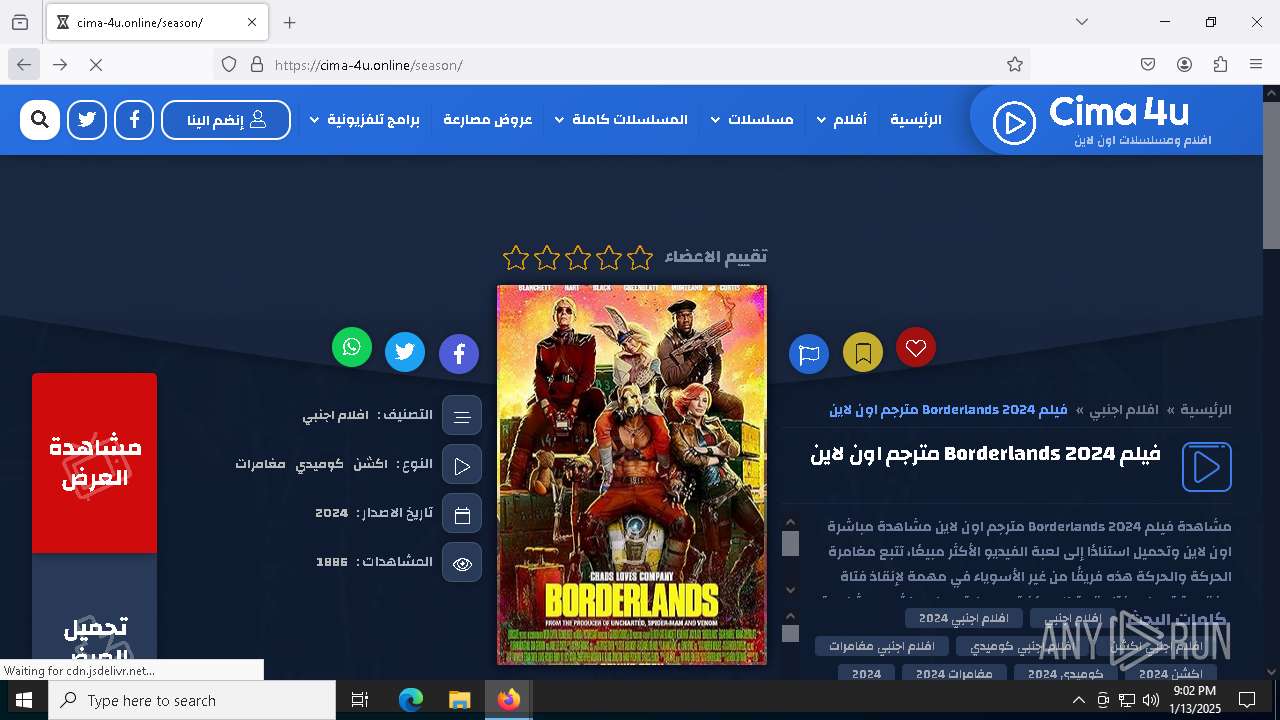Image resolution: width=1280 pixels, height=720 pixels.
Task: Open a new browser tab
Action: click(x=290, y=22)
